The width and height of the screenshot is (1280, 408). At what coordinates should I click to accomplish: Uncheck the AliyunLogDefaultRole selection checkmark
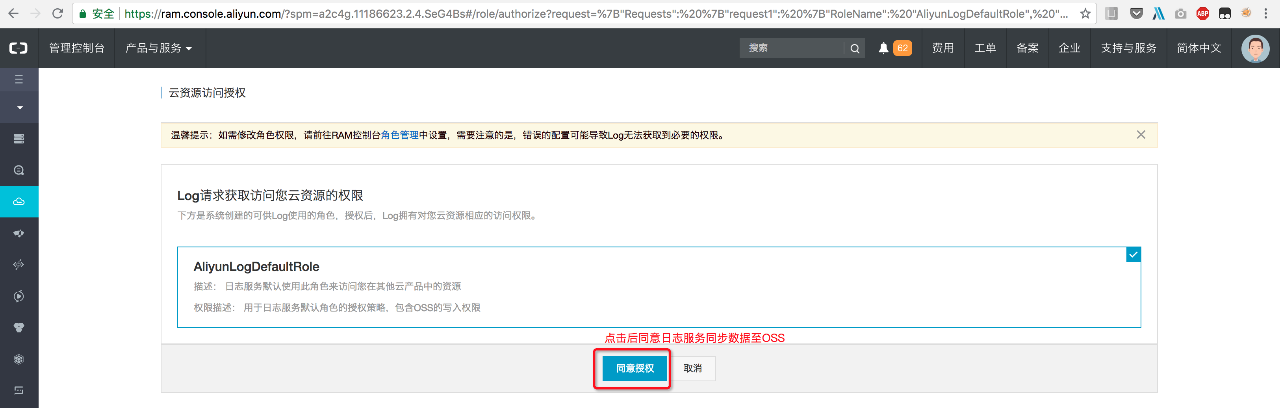point(1133,255)
